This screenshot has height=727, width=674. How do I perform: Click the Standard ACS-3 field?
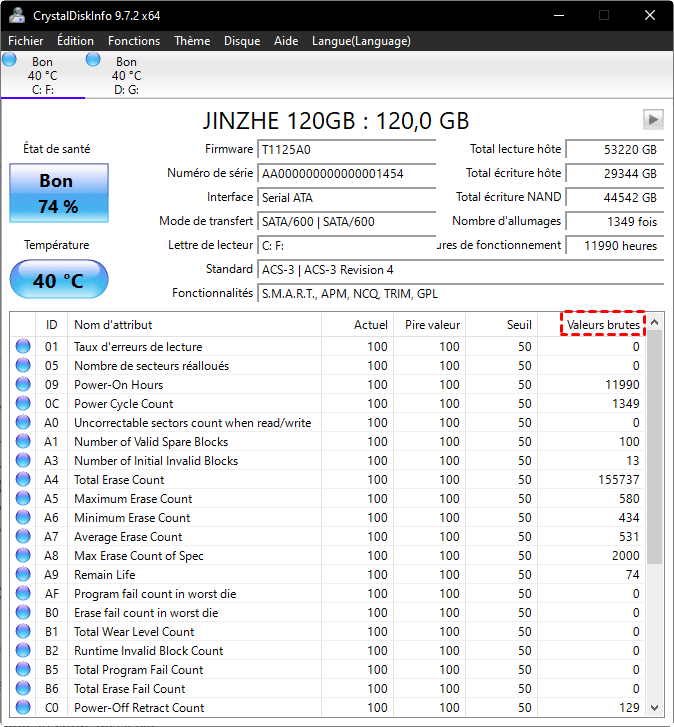pyautogui.click(x=460, y=270)
